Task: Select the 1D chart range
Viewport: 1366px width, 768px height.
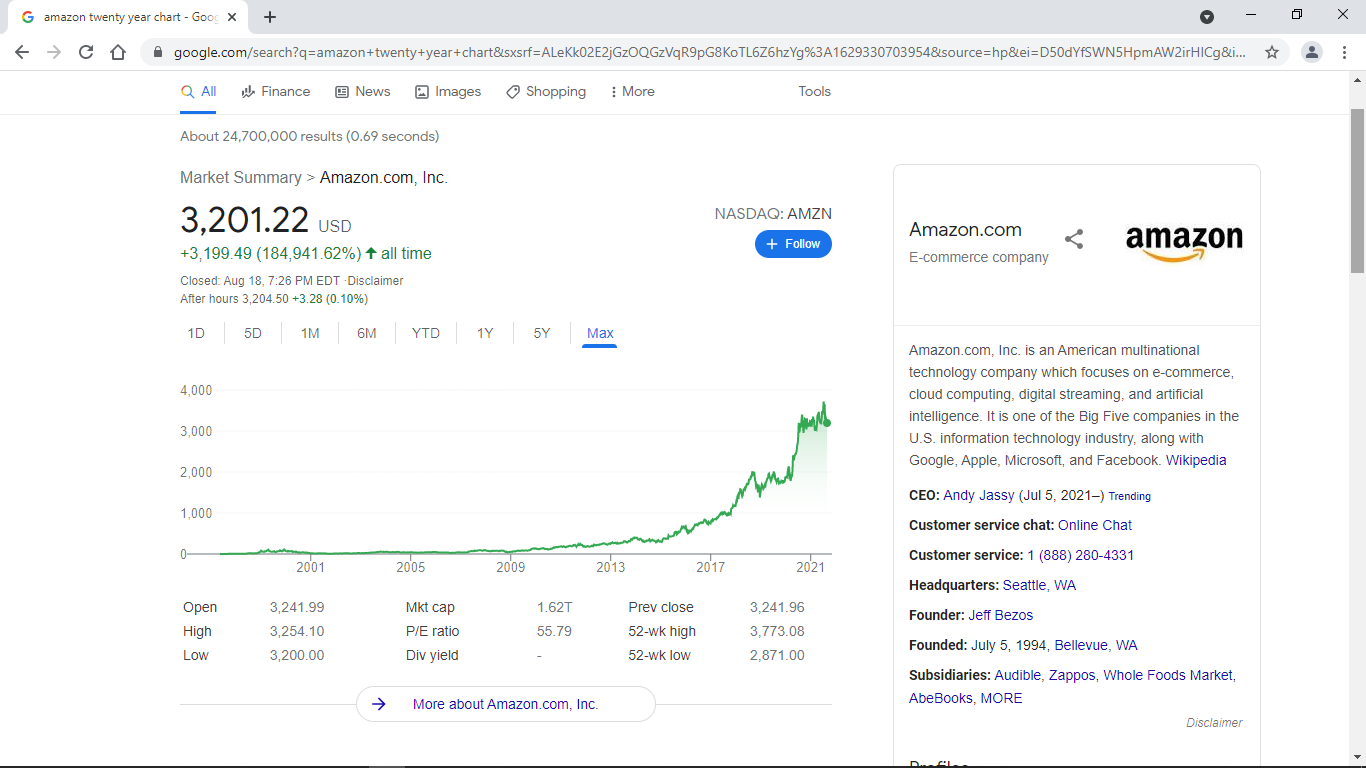Action: (x=196, y=333)
